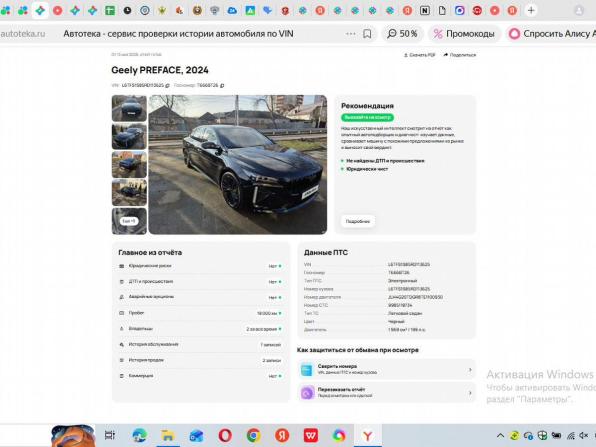The image size is (596, 447).
Task: Open the WPS Office taskbar icon
Action: (x=311, y=435)
